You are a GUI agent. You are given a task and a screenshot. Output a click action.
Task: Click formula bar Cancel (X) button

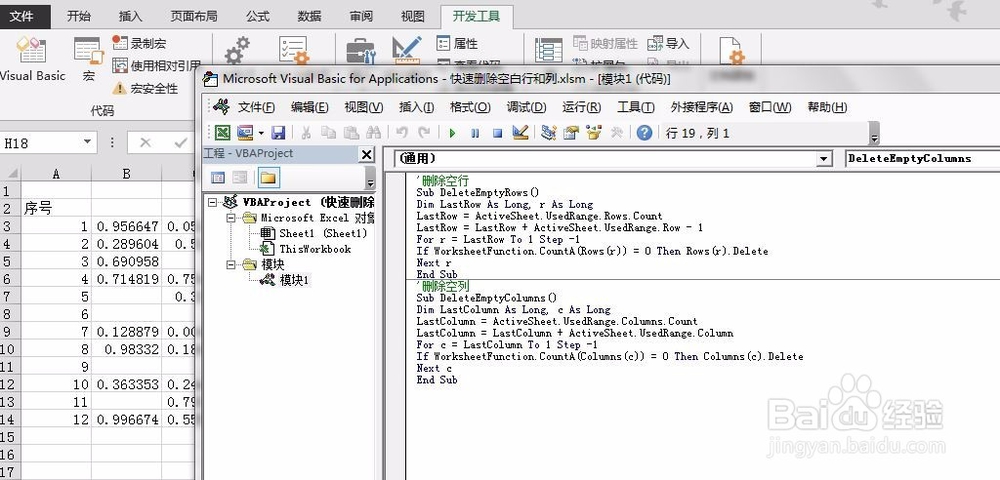(x=145, y=142)
